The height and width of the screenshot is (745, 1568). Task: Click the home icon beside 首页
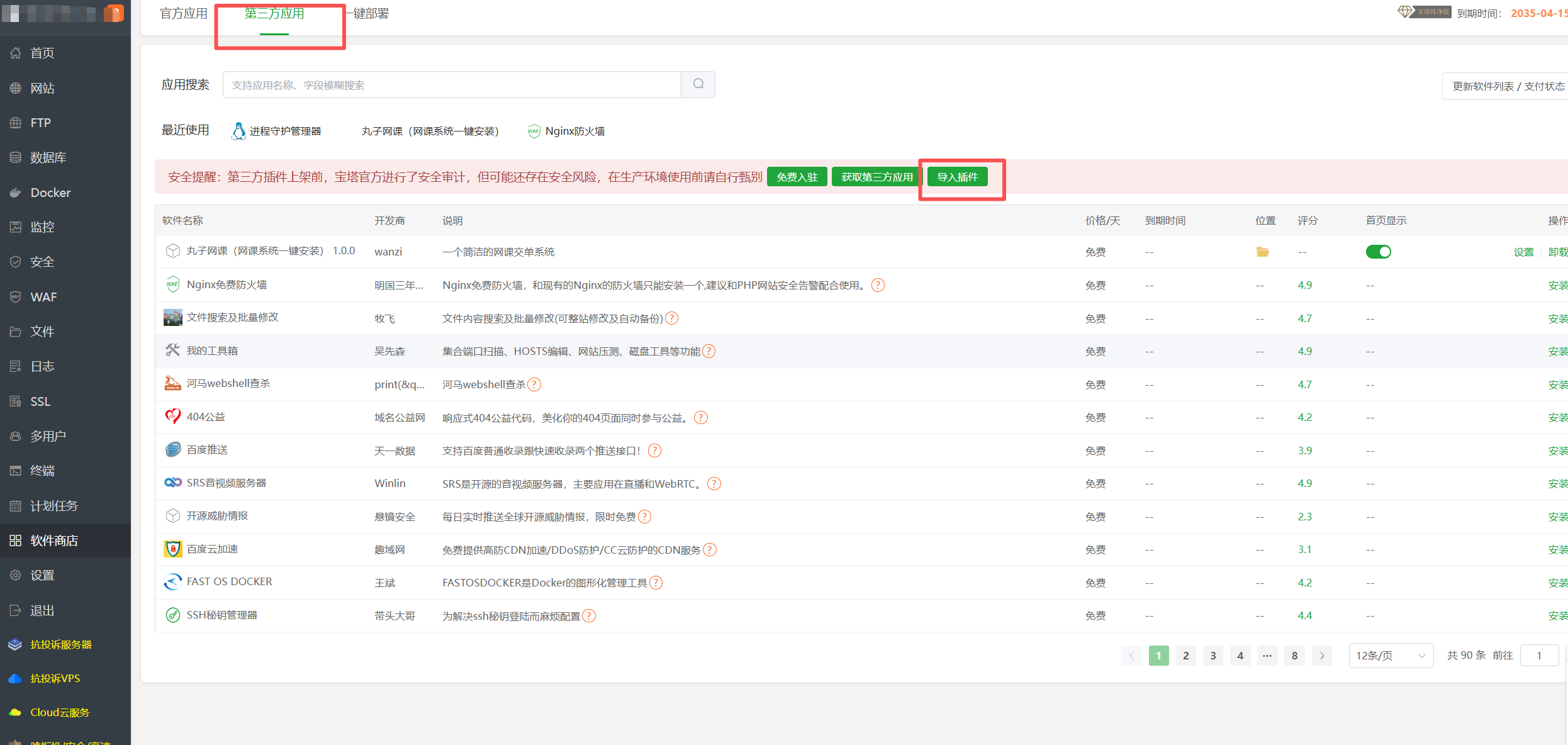[16, 53]
